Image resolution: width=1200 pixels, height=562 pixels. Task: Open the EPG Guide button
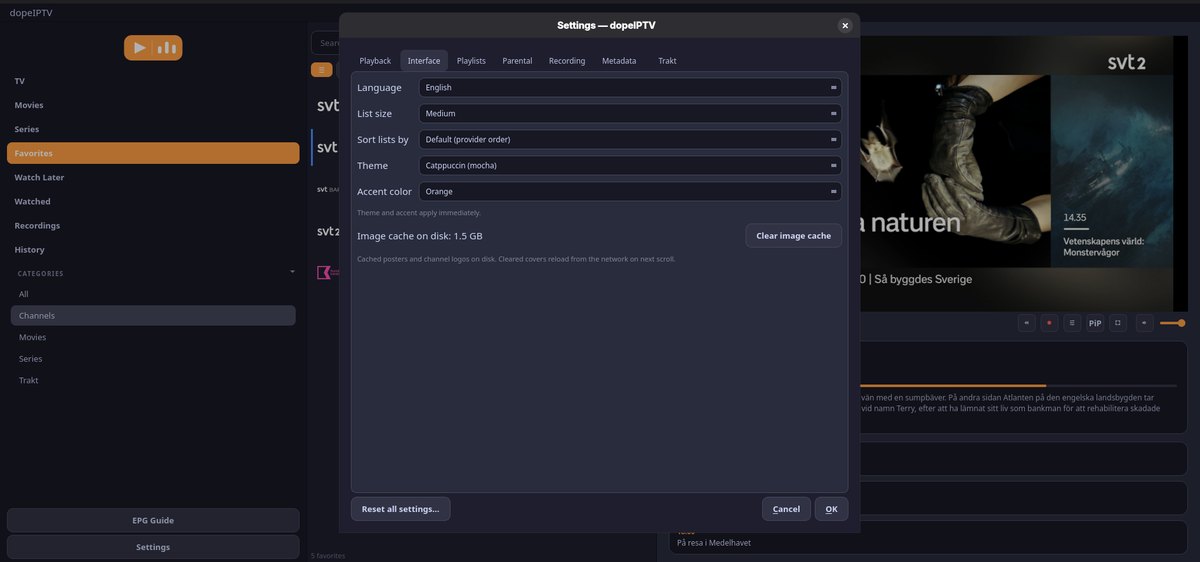153,520
